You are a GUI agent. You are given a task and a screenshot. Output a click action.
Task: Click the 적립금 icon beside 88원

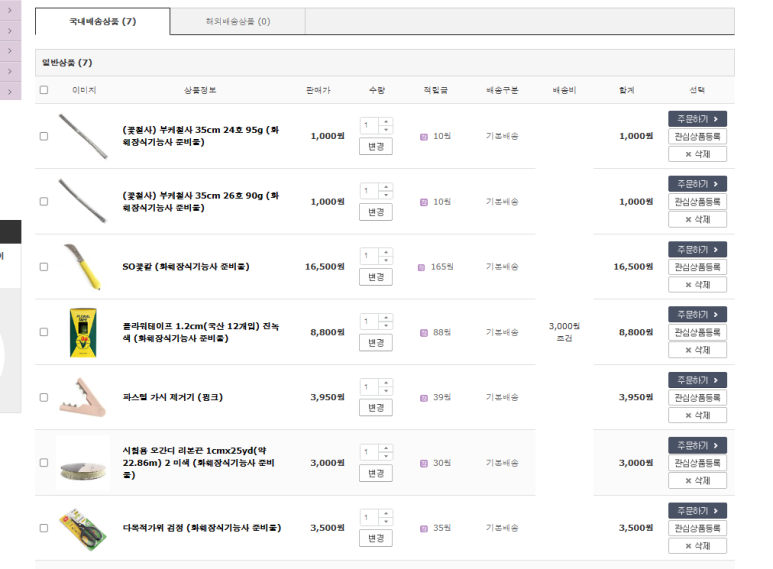tap(424, 333)
